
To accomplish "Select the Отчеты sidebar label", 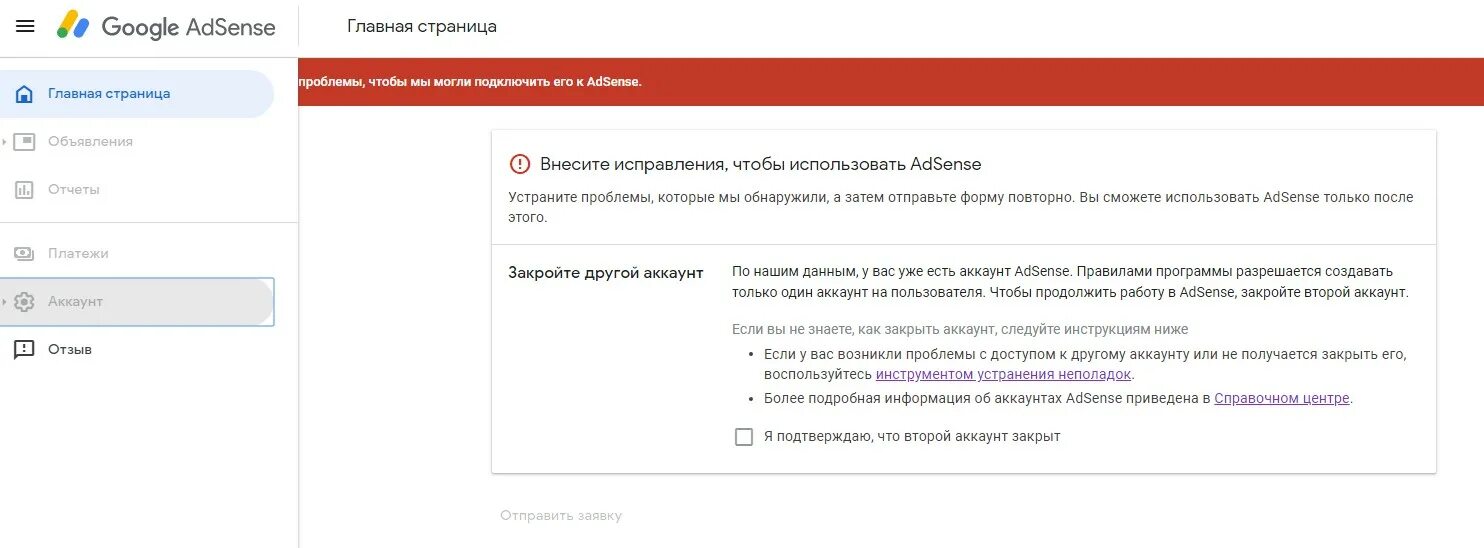I will [x=74, y=190].
